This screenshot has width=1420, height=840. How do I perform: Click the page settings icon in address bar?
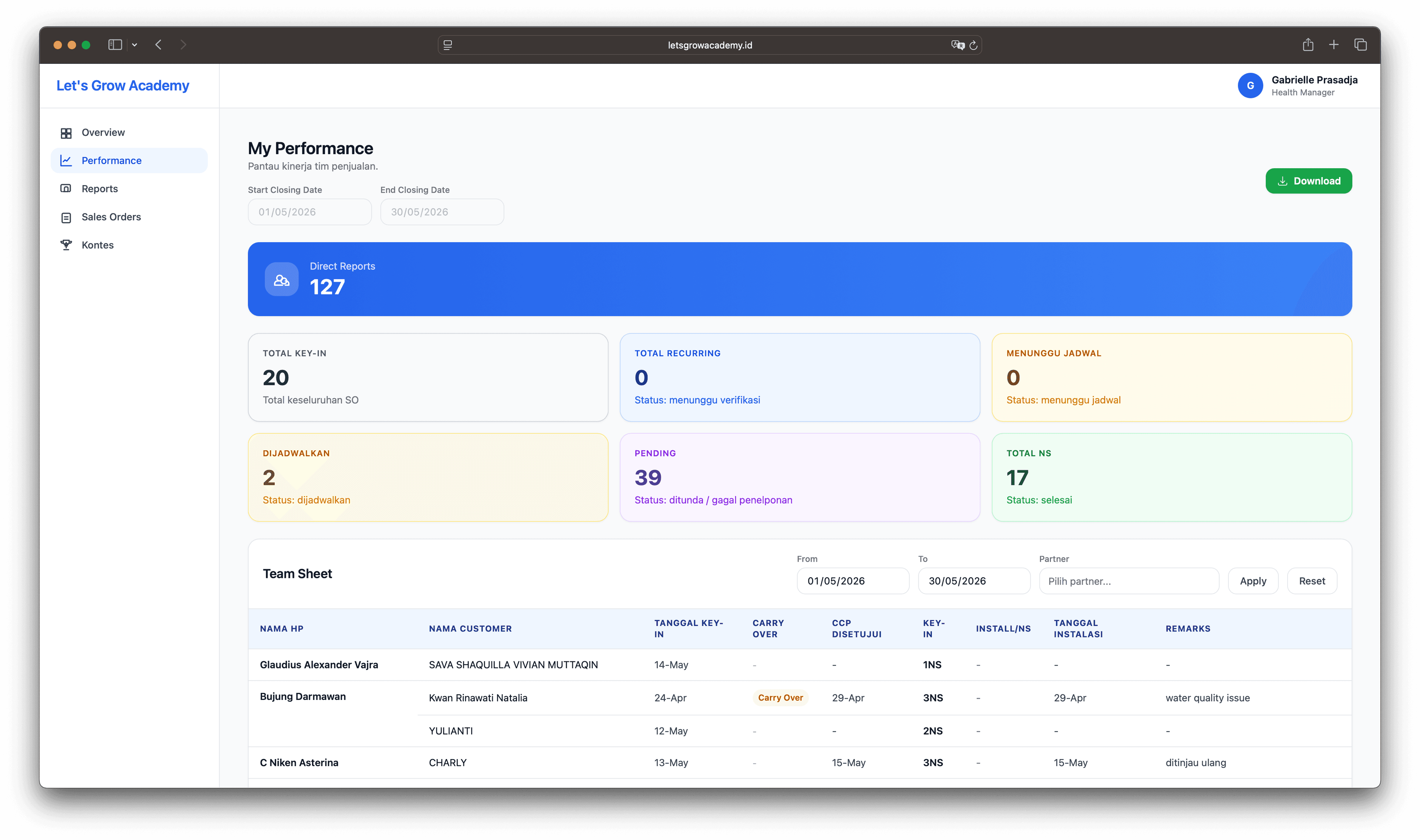coord(447,45)
